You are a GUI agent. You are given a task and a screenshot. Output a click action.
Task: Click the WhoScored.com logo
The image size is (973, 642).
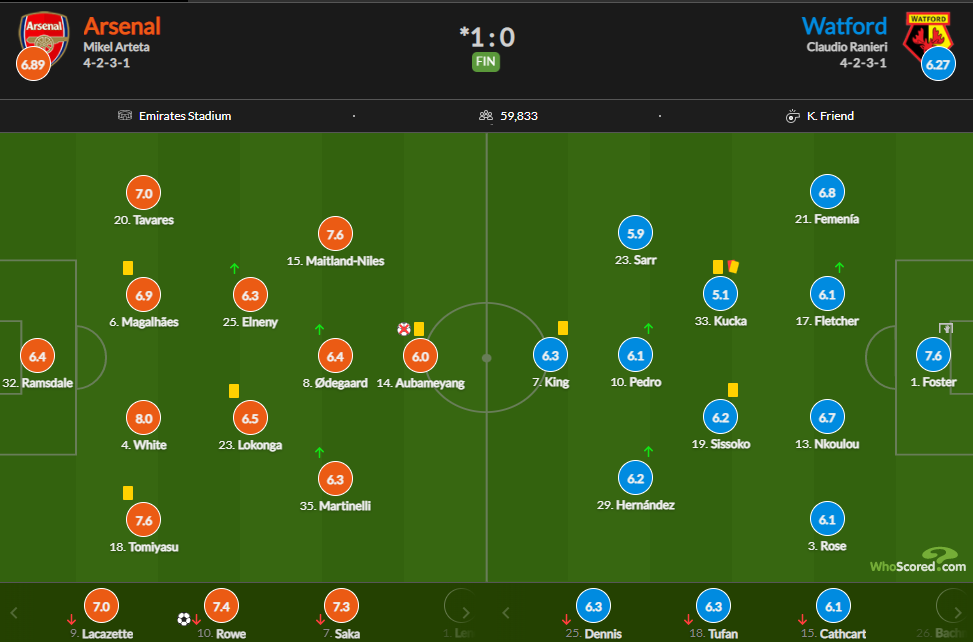pyautogui.click(x=918, y=560)
